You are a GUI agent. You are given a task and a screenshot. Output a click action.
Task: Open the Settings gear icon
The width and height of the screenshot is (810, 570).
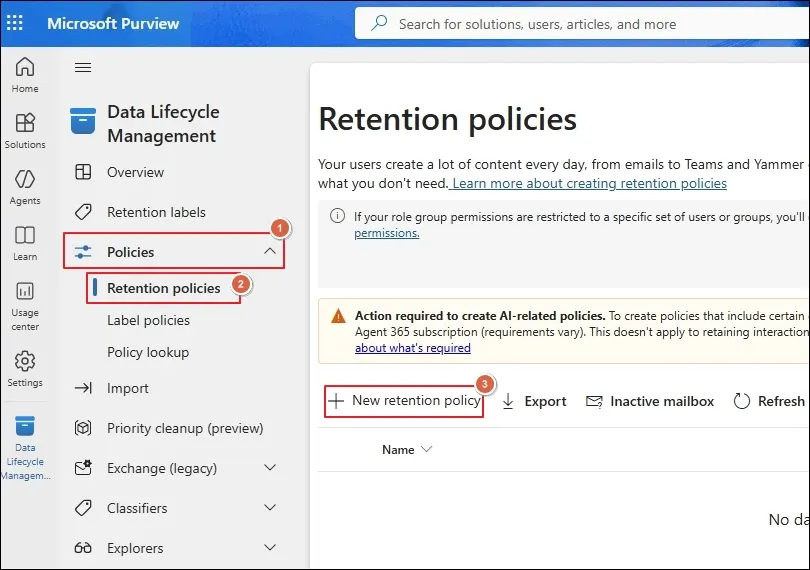tap(25, 361)
